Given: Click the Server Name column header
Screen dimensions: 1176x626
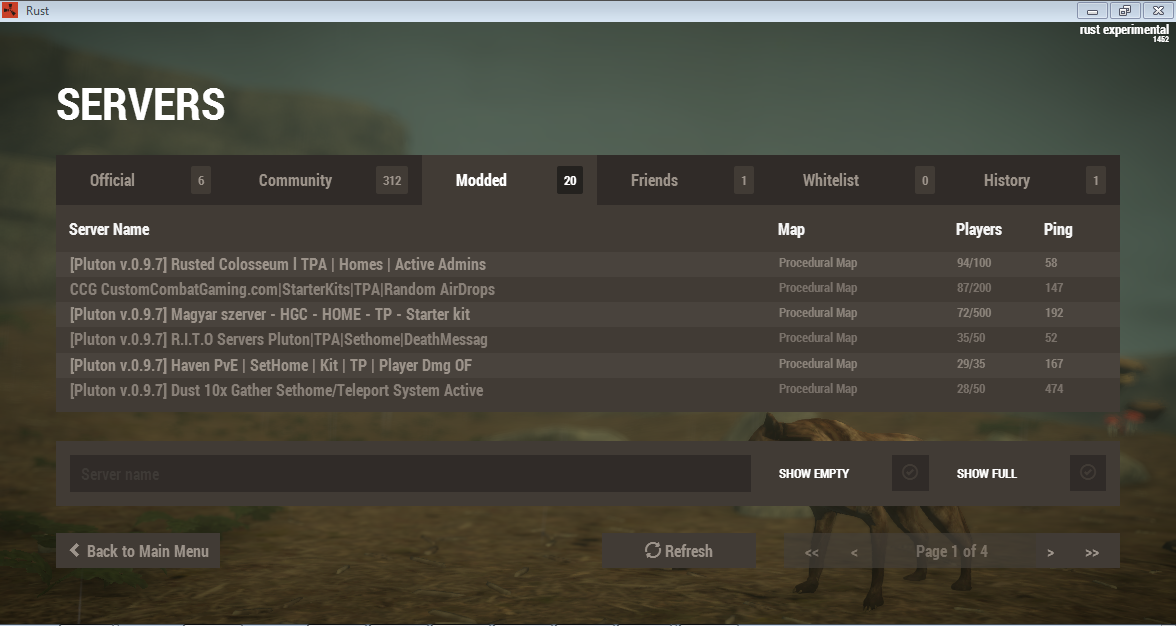Looking at the screenshot, I should [109, 229].
